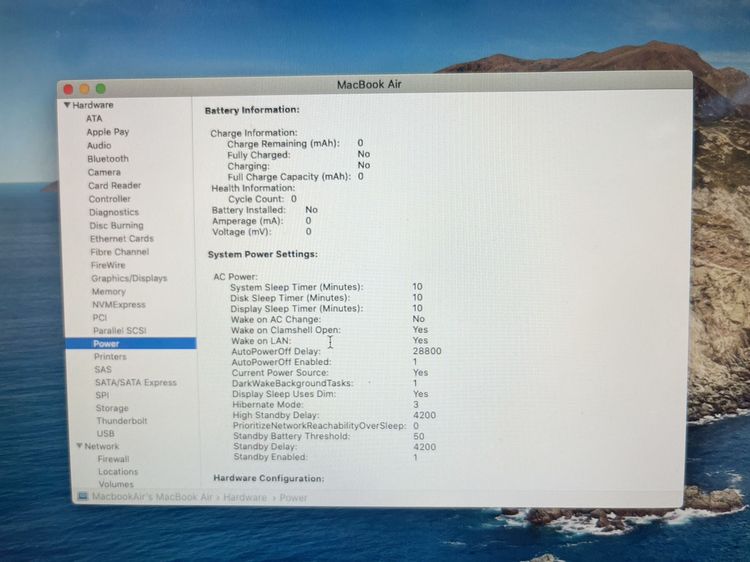Image resolution: width=750 pixels, height=562 pixels.
Task: Select Firewall under Network
Action: pos(113,459)
